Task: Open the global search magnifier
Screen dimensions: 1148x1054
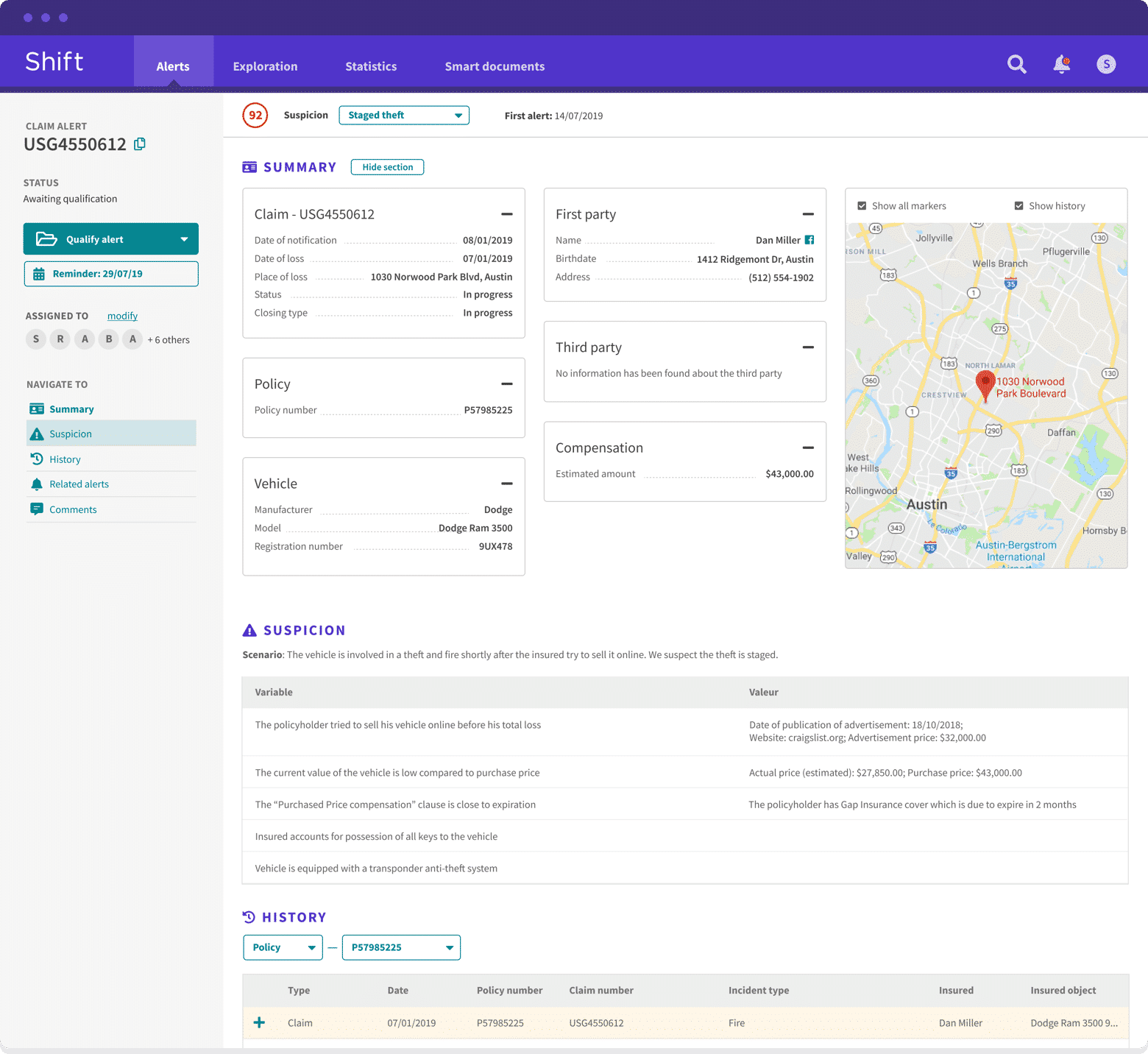Action: [1016, 65]
